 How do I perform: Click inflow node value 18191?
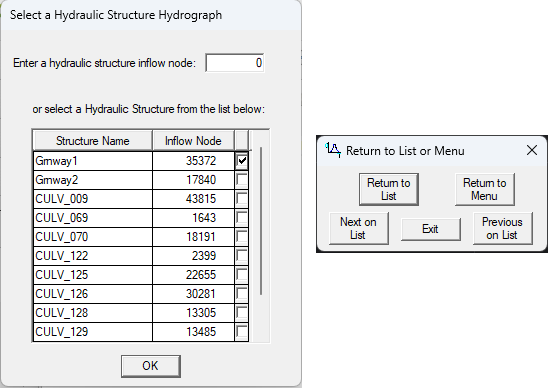[x=193, y=237]
